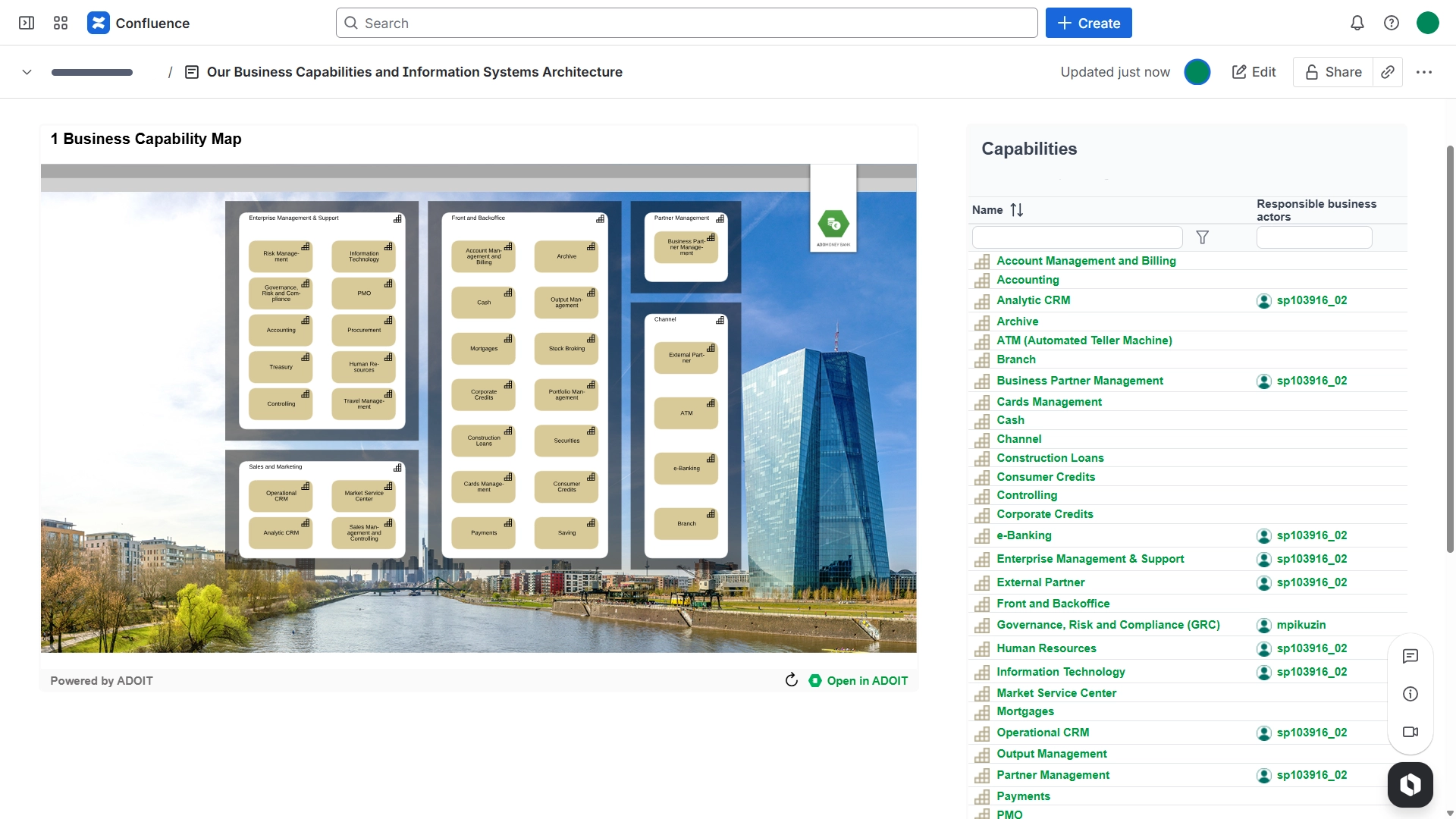Open the user profile avatar menu
Image resolution: width=1456 pixels, height=819 pixels.
1428,23
